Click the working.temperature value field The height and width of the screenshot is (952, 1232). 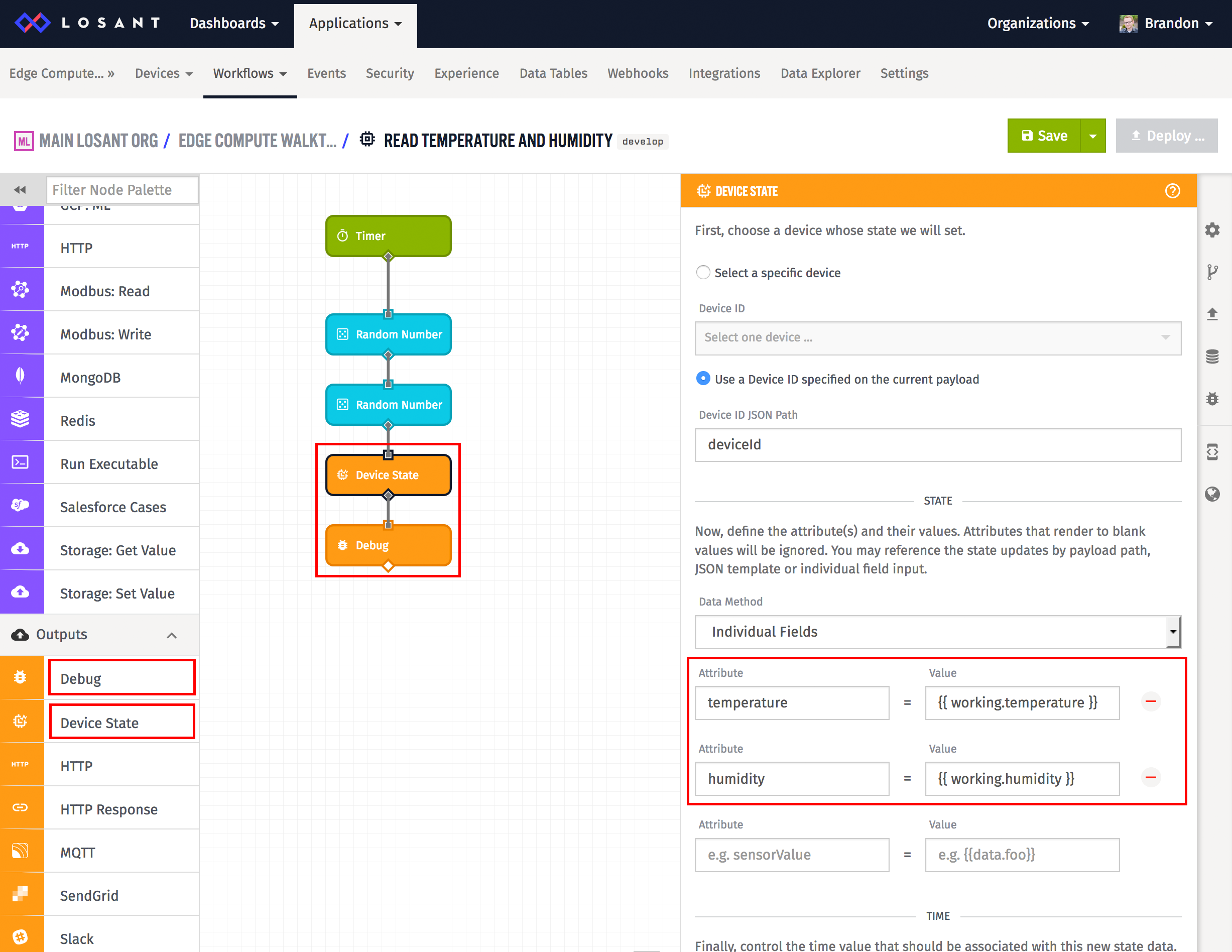coord(1022,703)
